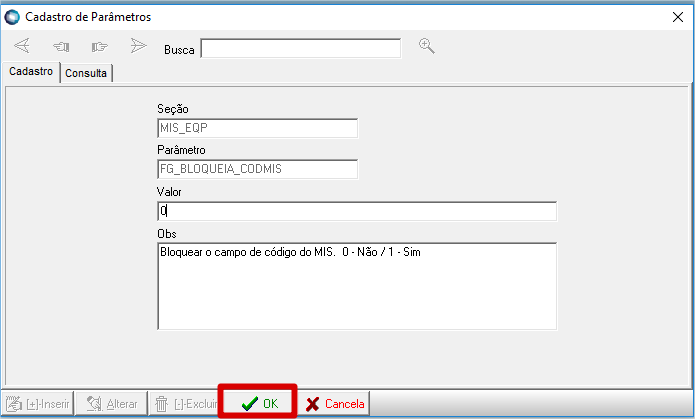Click the Busca label
Image resolution: width=695 pixels, height=419 pixels.
point(179,50)
